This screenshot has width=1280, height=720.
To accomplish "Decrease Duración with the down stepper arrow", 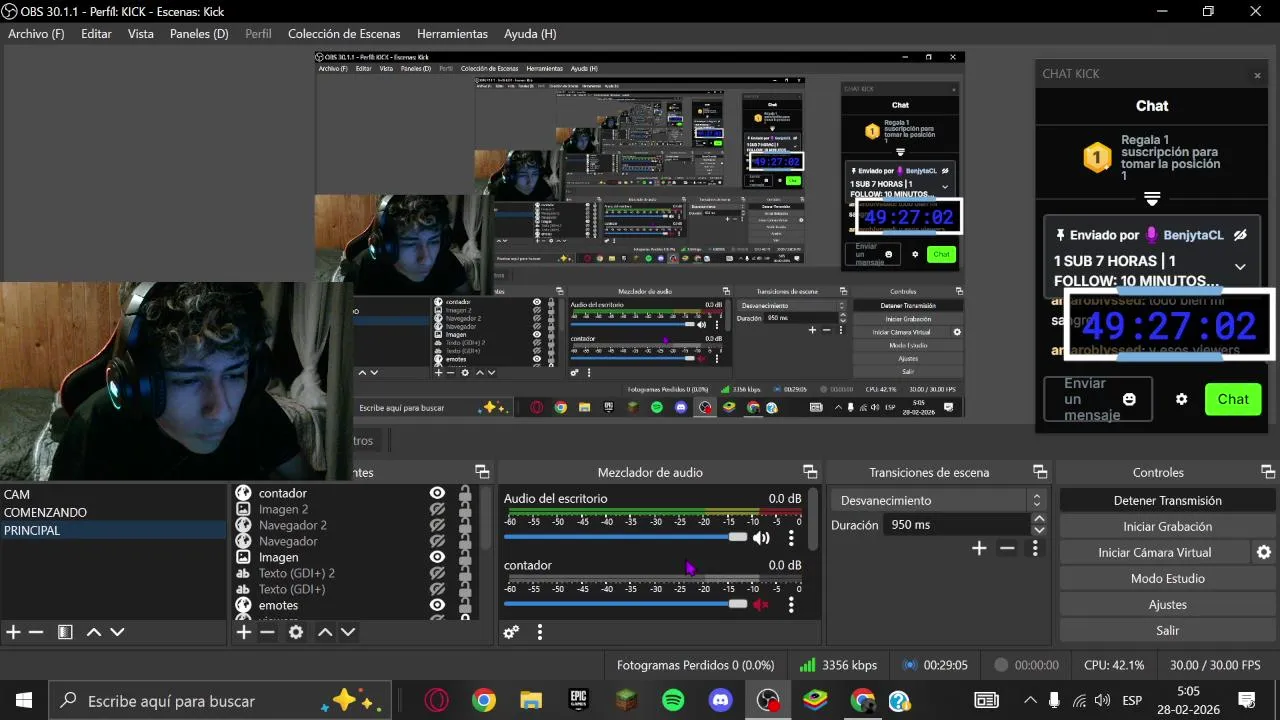I will [1039, 530].
